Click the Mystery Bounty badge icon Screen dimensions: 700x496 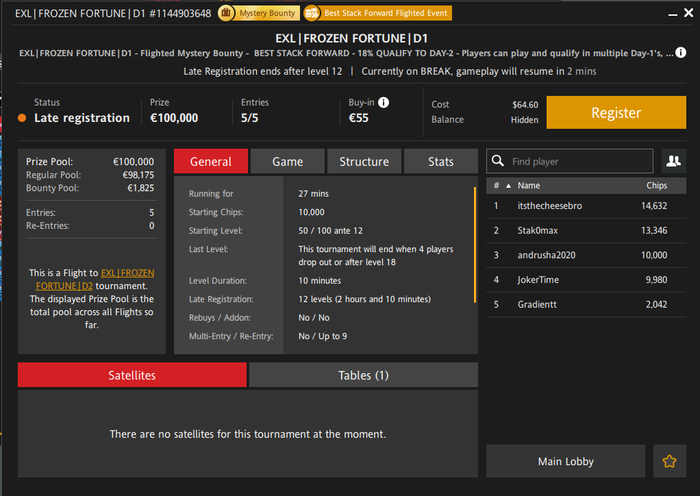tap(226, 13)
